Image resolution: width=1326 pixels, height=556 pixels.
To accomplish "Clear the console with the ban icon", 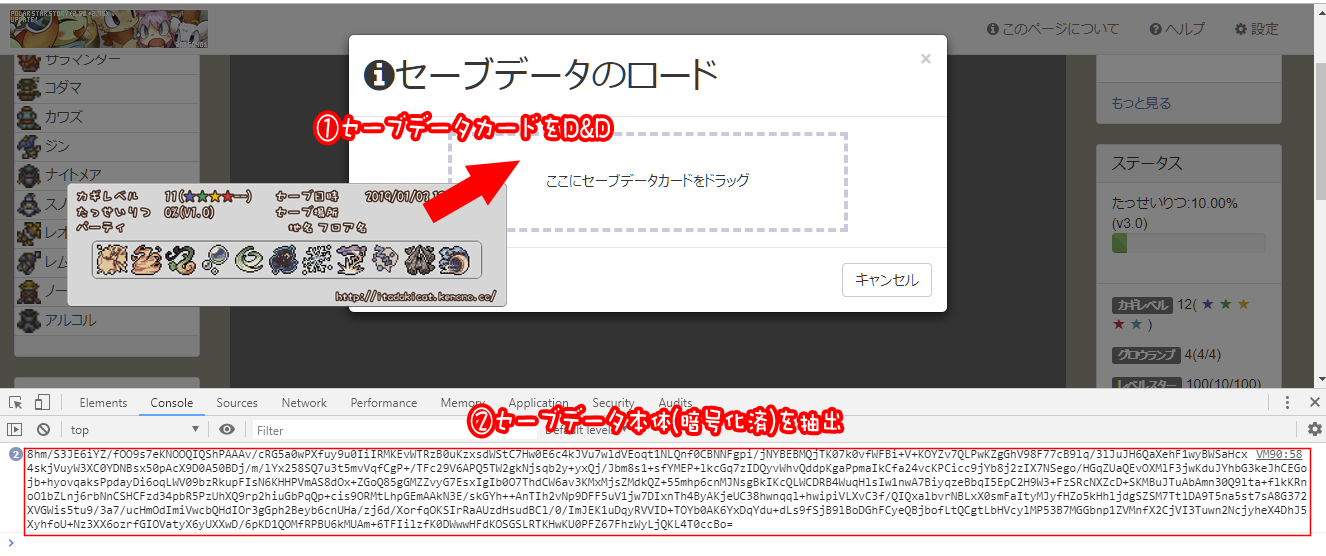I will point(43,429).
